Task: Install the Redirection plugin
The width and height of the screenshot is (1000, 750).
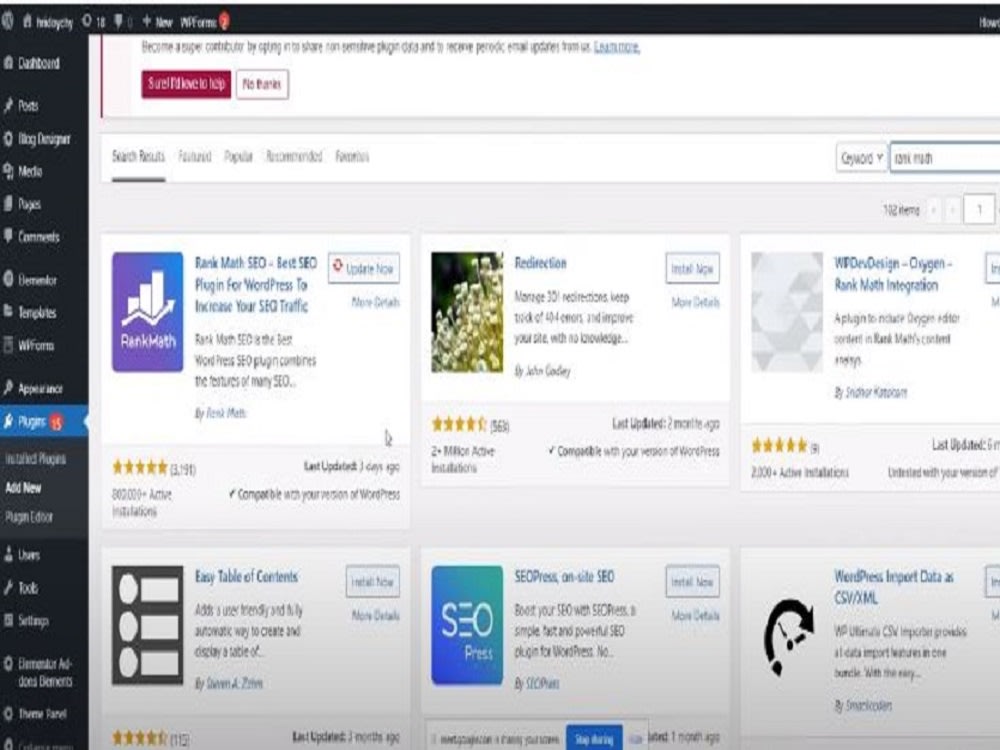Action: pyautogui.click(x=693, y=268)
